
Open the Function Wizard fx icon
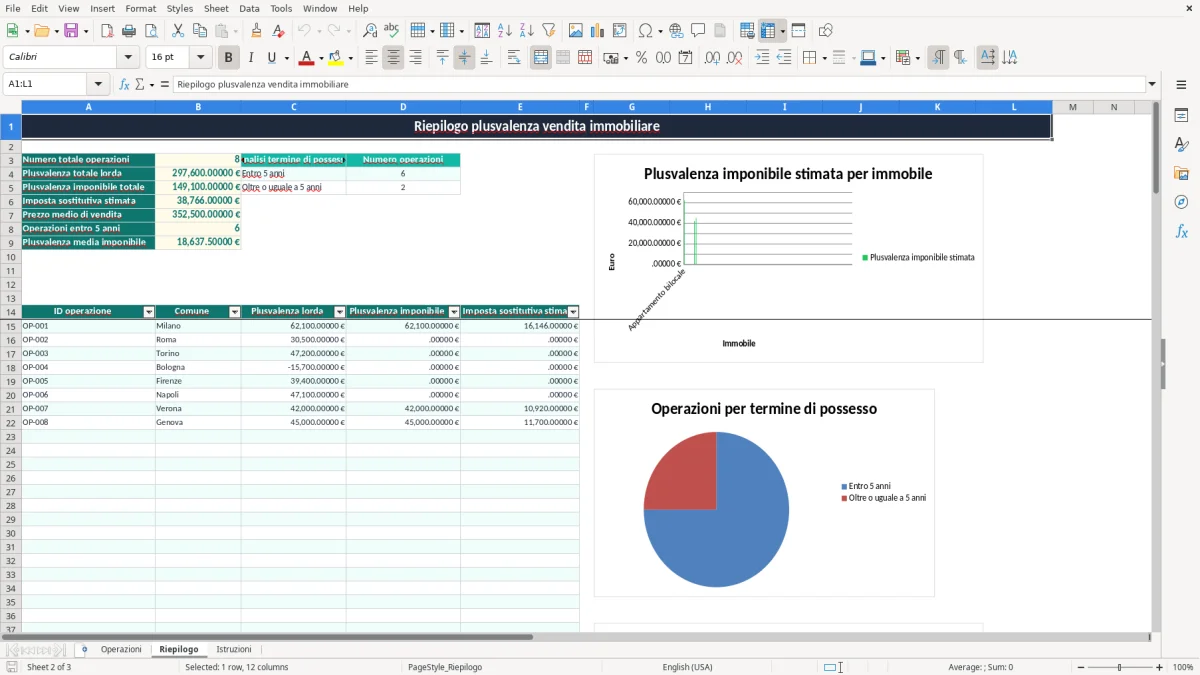point(124,84)
